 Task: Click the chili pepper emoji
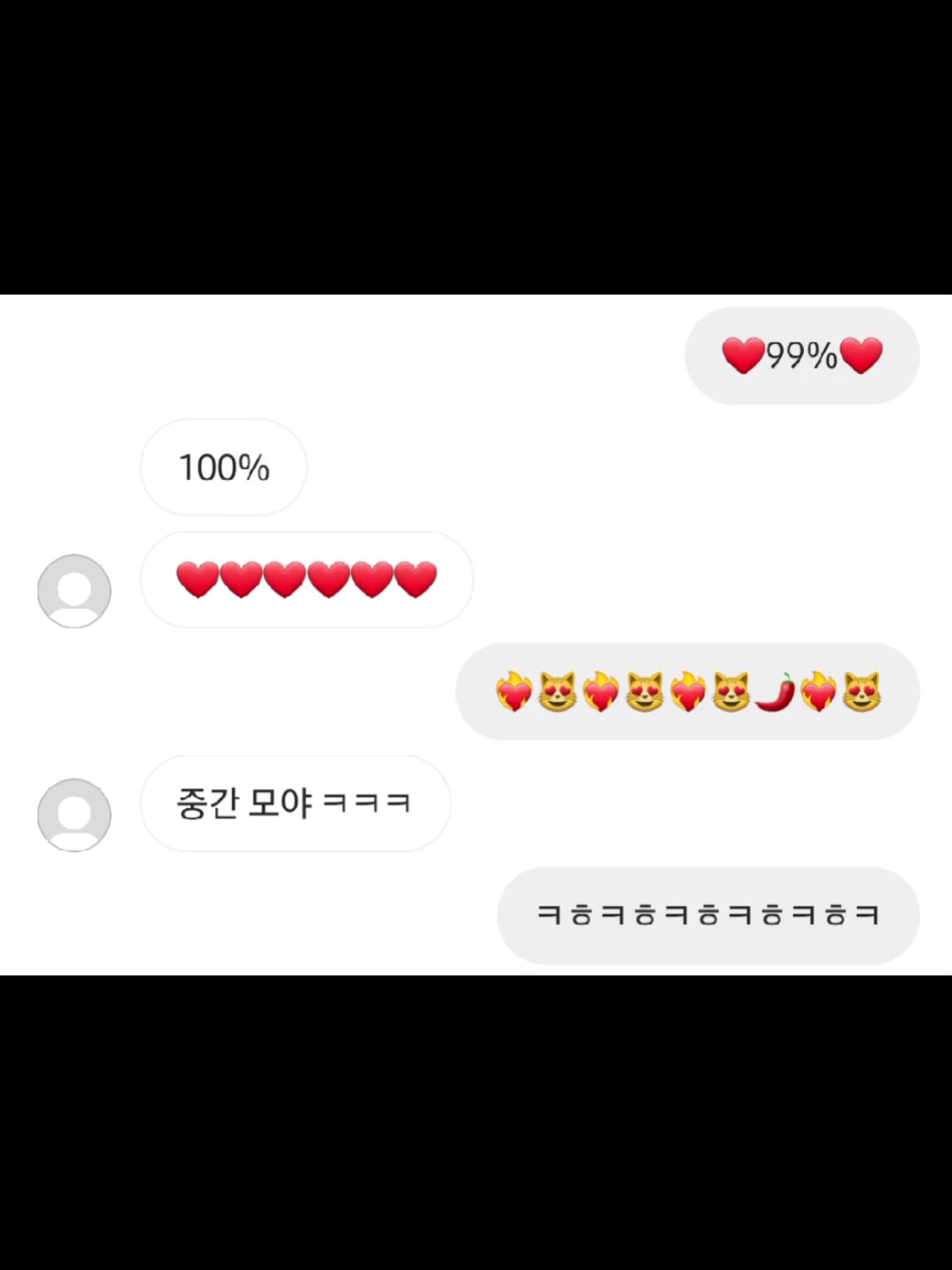pyautogui.click(x=775, y=691)
